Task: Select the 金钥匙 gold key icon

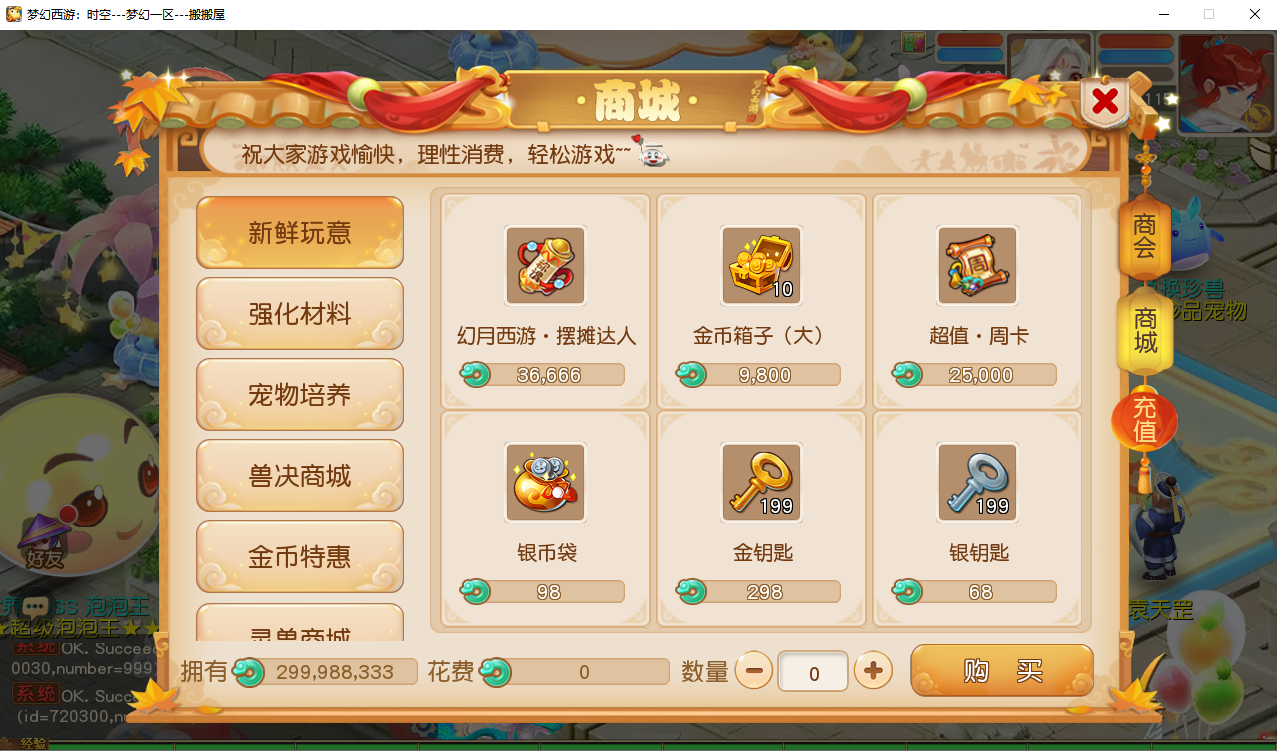Action: [x=761, y=482]
